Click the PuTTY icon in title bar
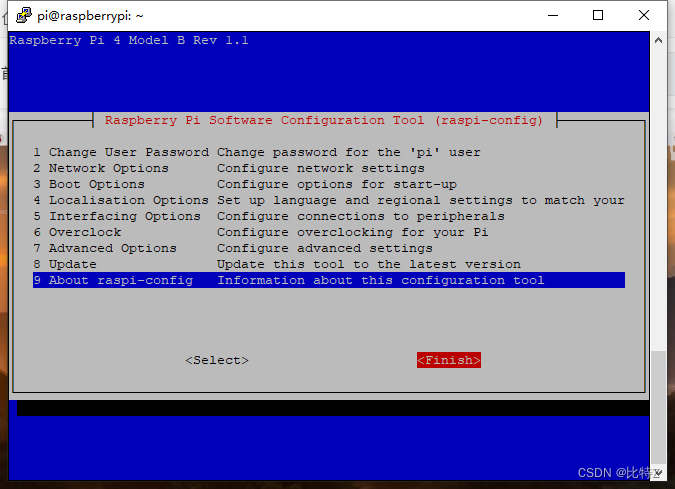 [x=24, y=15]
